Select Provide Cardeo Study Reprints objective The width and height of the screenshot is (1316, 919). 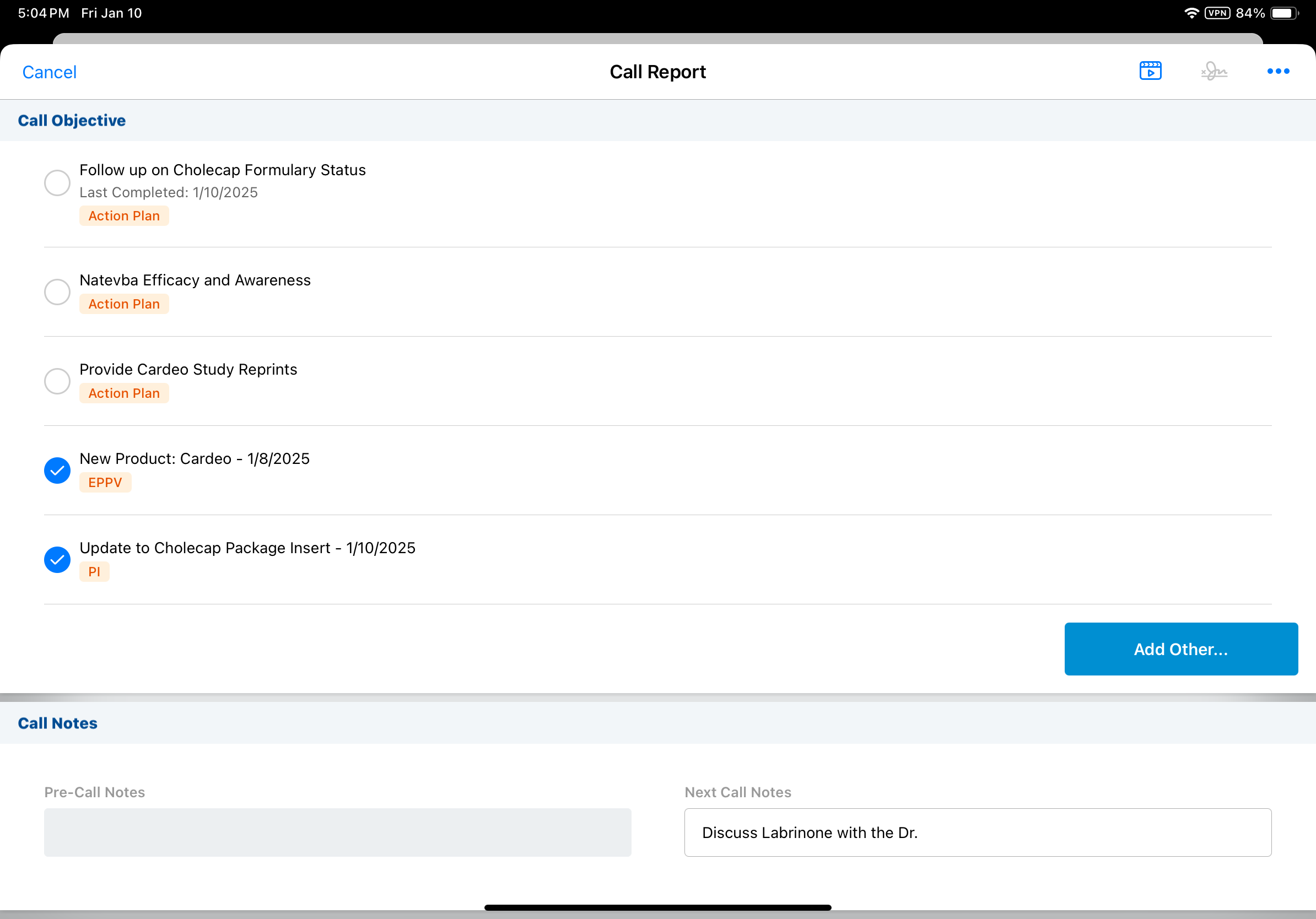[x=57, y=381]
